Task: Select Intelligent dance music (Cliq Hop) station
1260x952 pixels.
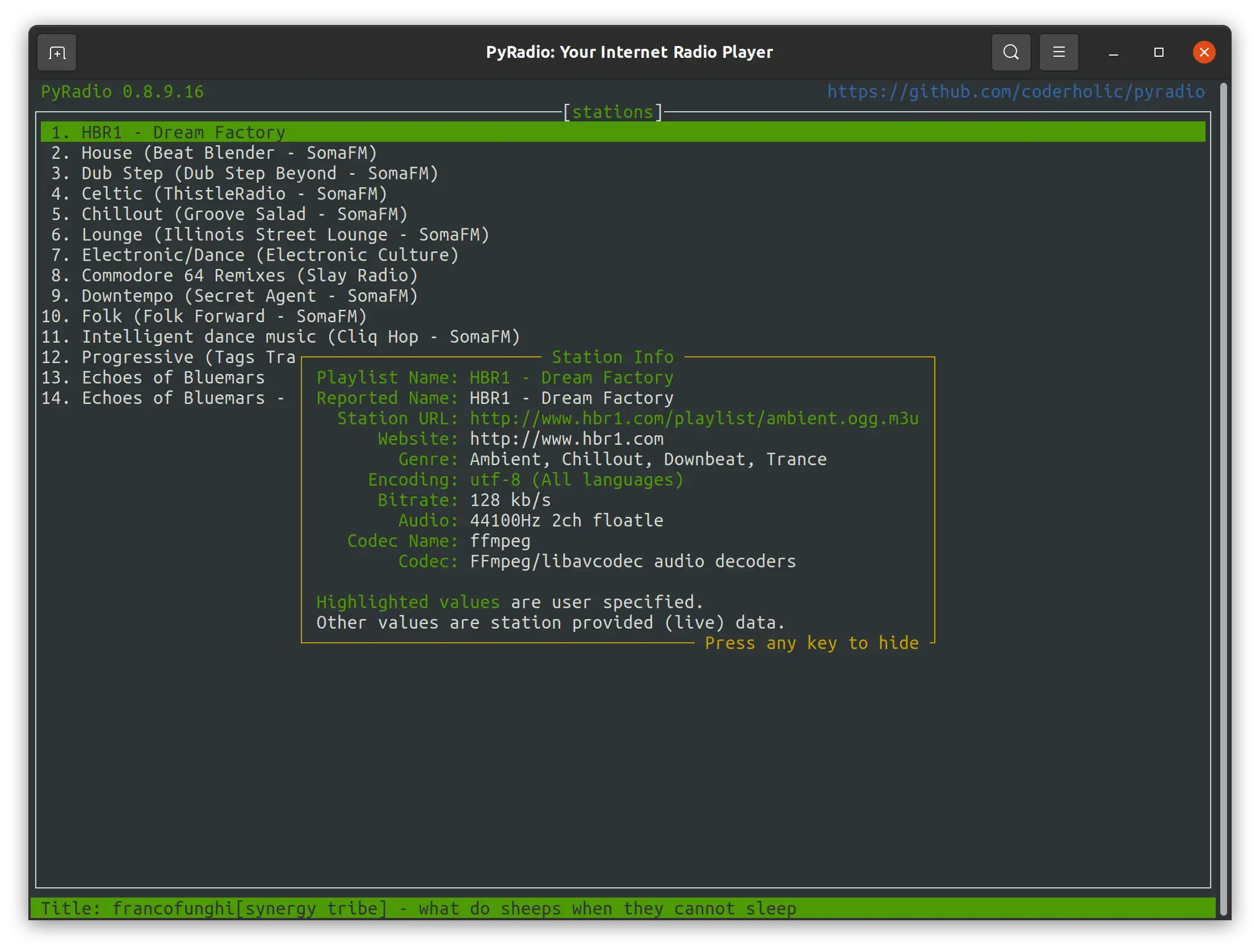Action: click(x=300, y=336)
